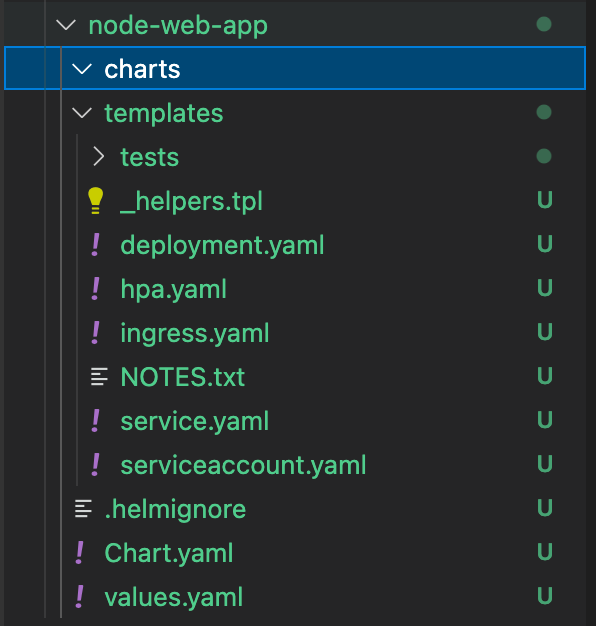The height and width of the screenshot is (626, 596).
Task: Open serviceaccount.yaml file
Action: coord(243,465)
